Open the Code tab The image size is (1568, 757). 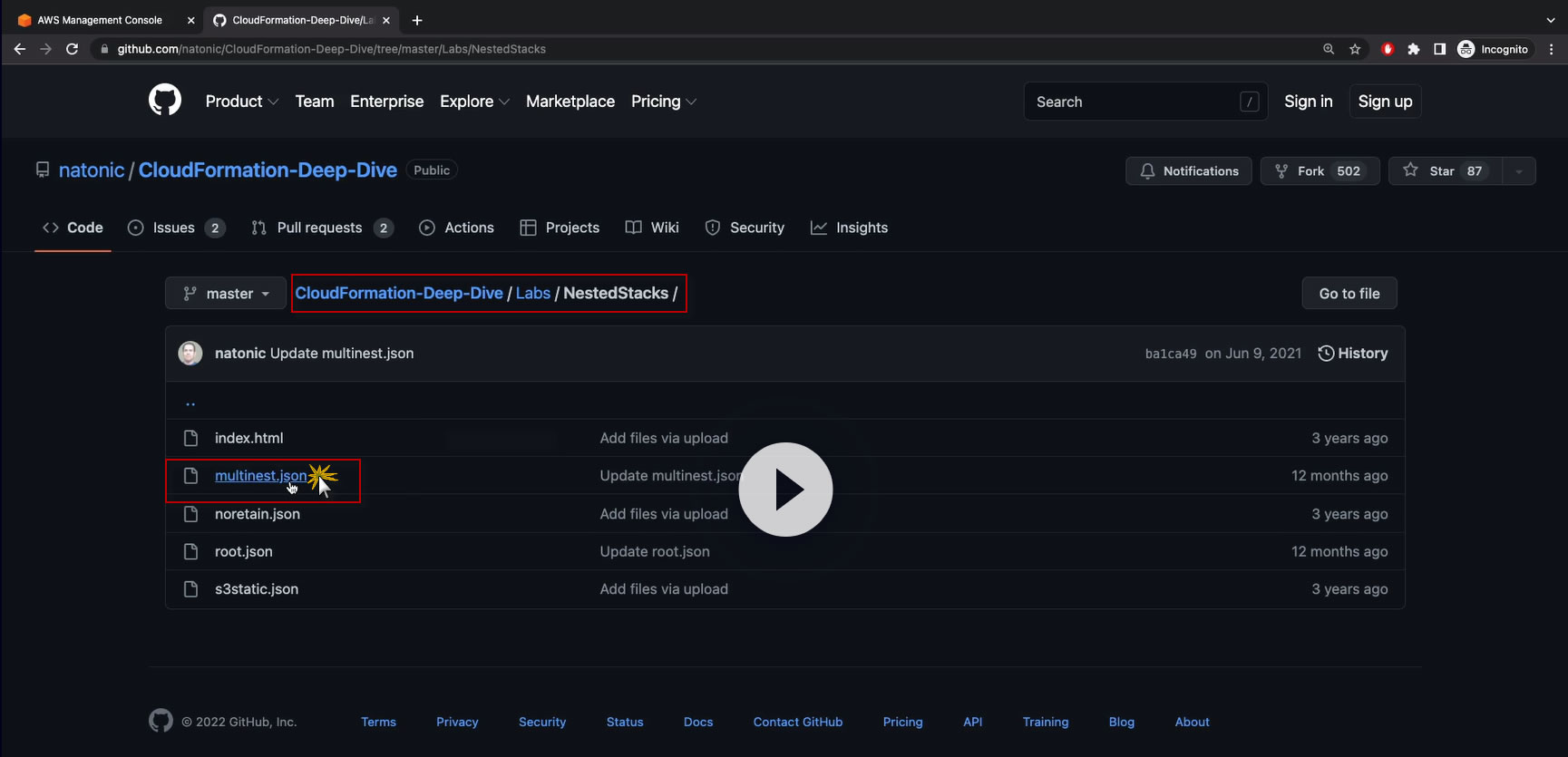tap(73, 228)
